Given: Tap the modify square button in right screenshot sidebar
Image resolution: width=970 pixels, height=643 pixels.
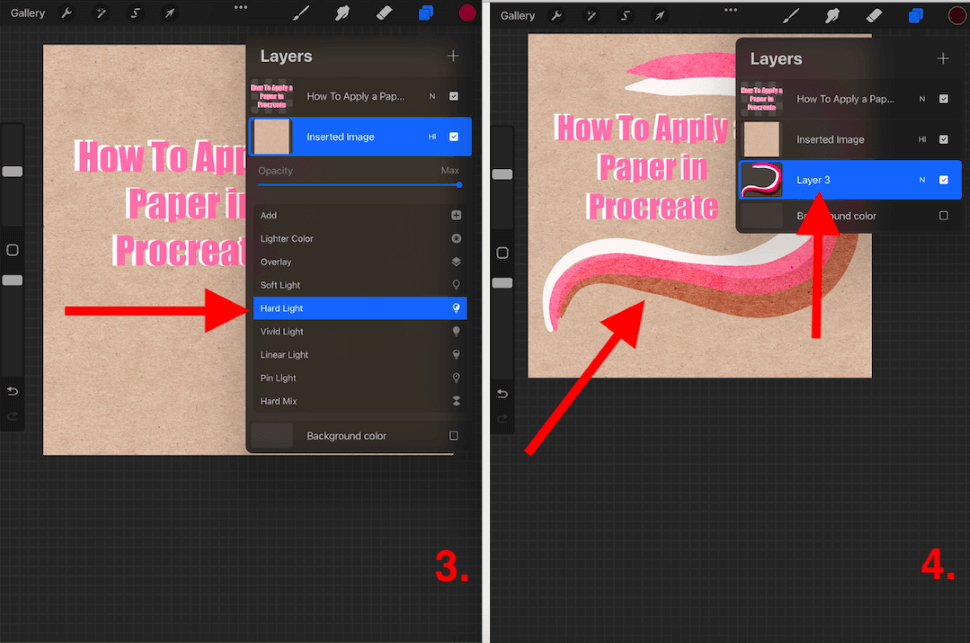Looking at the screenshot, I should pos(502,252).
